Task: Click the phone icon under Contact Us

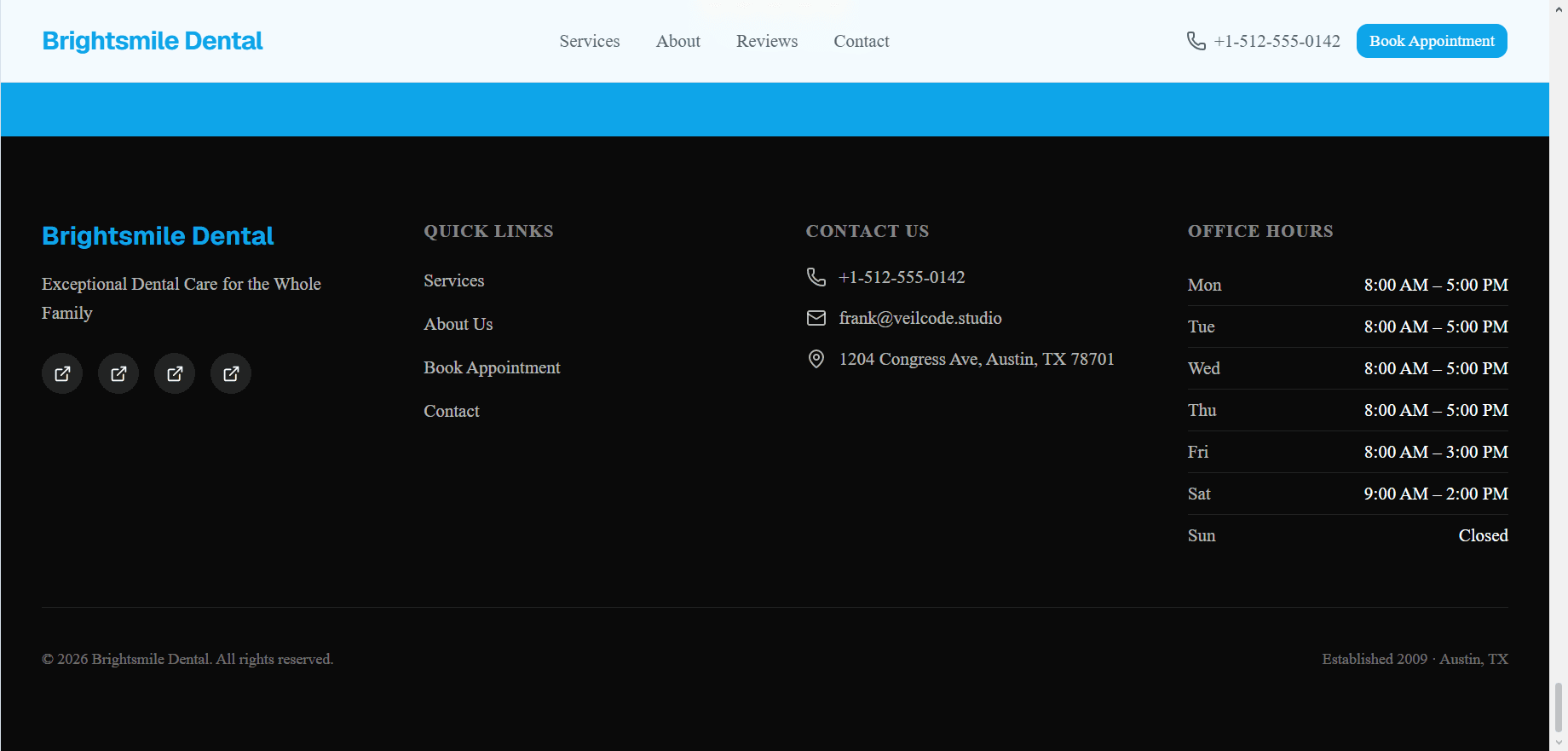Action: click(816, 277)
